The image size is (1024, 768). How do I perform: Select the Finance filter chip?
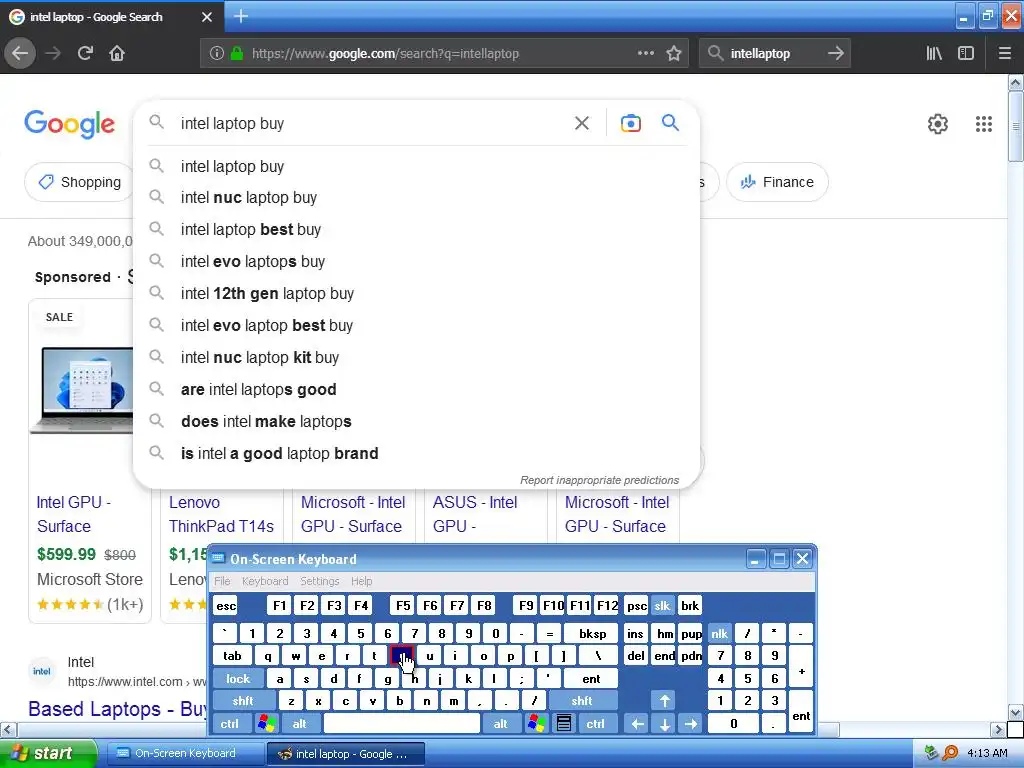pyautogui.click(x=777, y=182)
